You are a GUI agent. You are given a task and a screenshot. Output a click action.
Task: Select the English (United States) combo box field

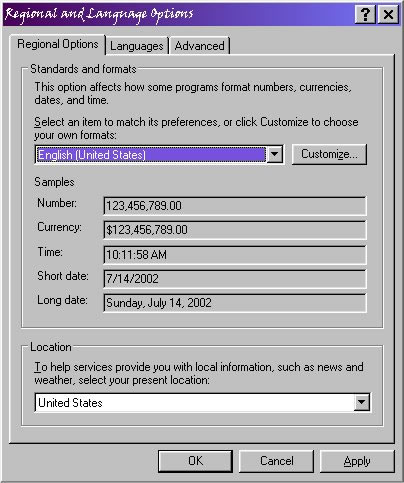pyautogui.click(x=159, y=155)
